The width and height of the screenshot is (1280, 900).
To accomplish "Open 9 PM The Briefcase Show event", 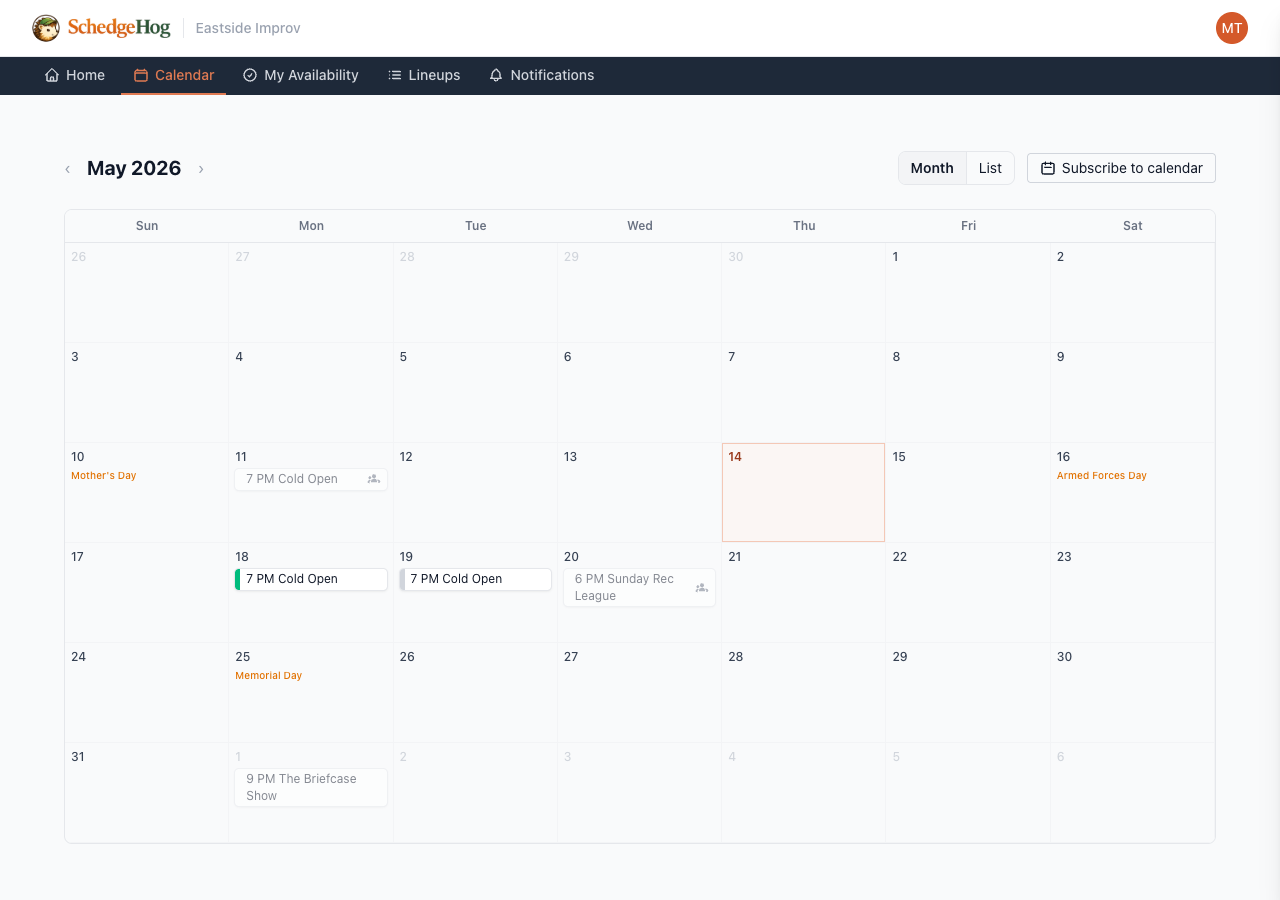I will click(311, 787).
